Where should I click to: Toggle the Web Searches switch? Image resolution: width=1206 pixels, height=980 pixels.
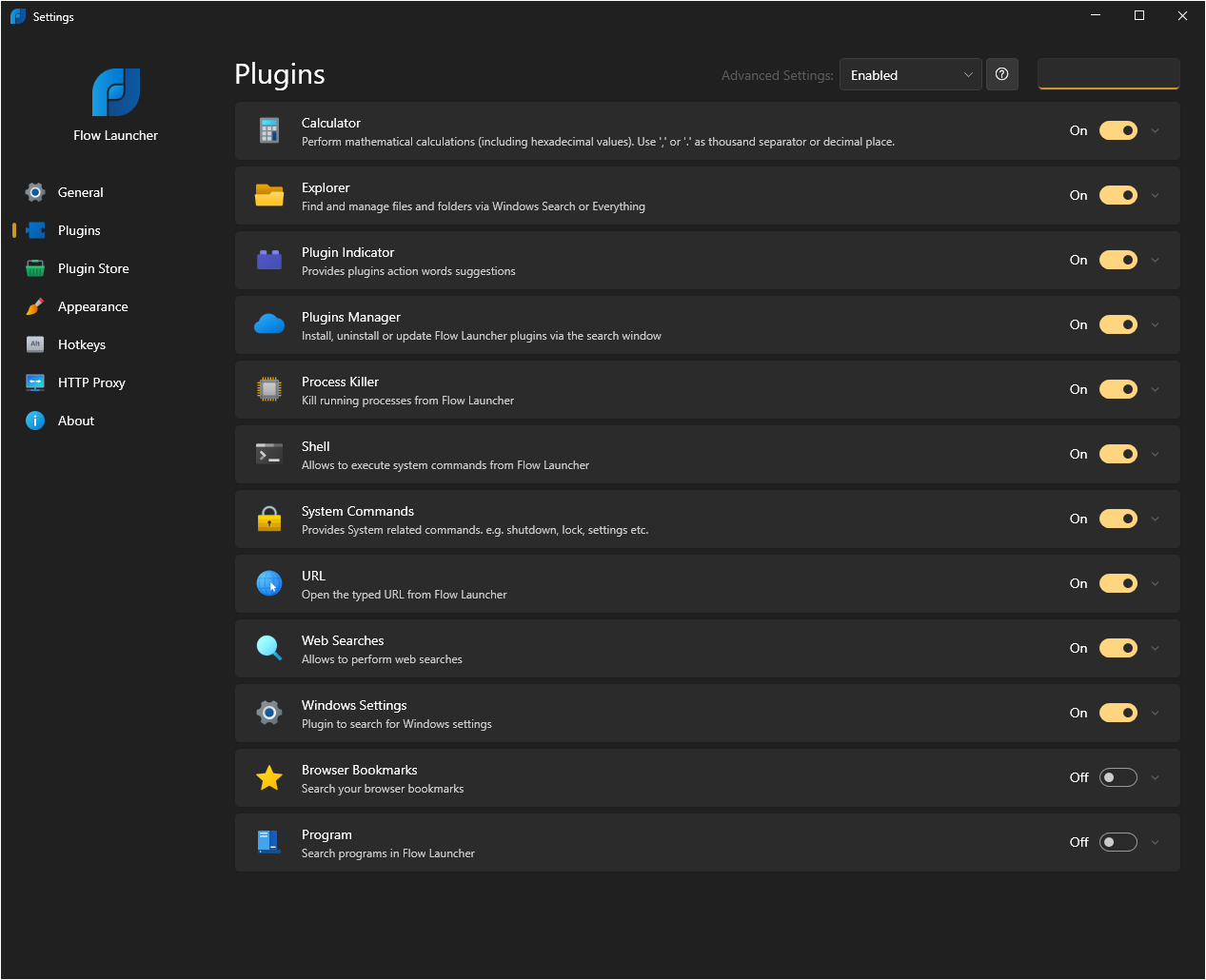1118,648
